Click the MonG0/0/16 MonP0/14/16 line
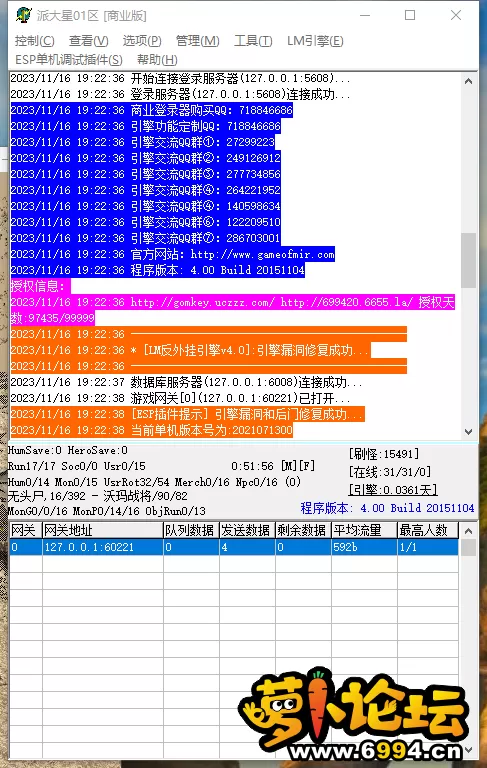 (107, 511)
